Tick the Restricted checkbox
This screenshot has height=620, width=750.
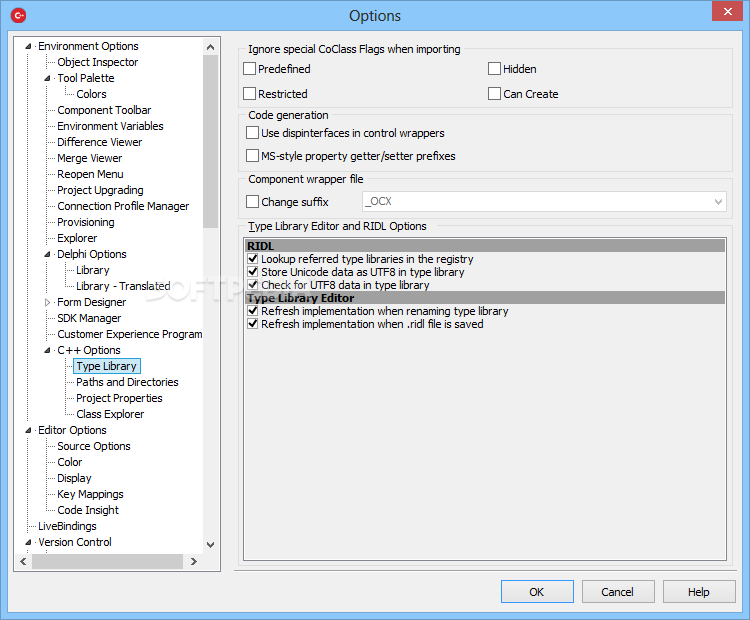pyautogui.click(x=249, y=94)
